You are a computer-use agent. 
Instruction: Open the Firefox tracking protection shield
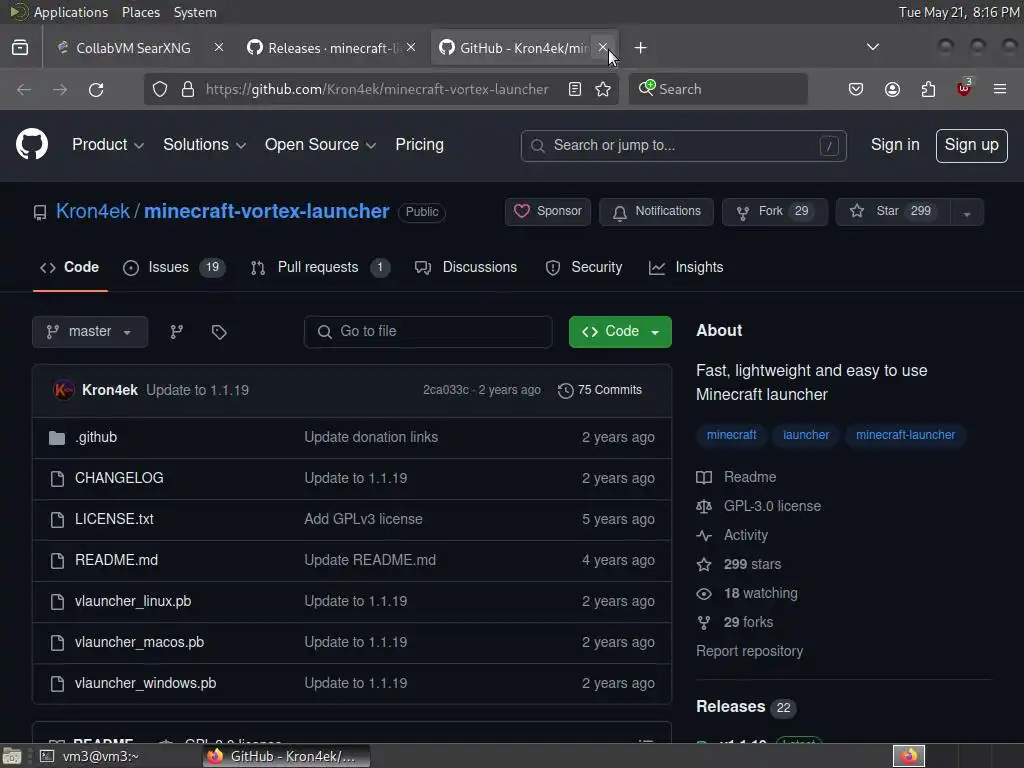tap(160, 89)
